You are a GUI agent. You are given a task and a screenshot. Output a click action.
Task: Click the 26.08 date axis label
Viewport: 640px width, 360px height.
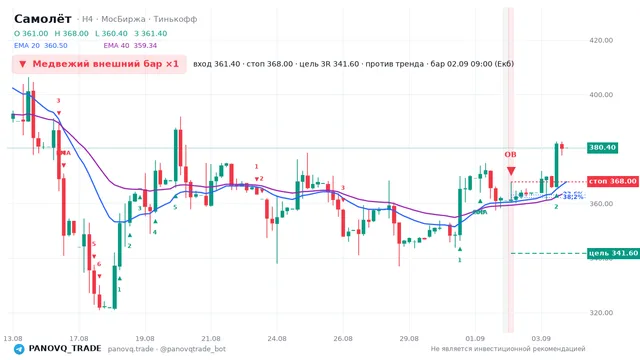tap(343, 339)
